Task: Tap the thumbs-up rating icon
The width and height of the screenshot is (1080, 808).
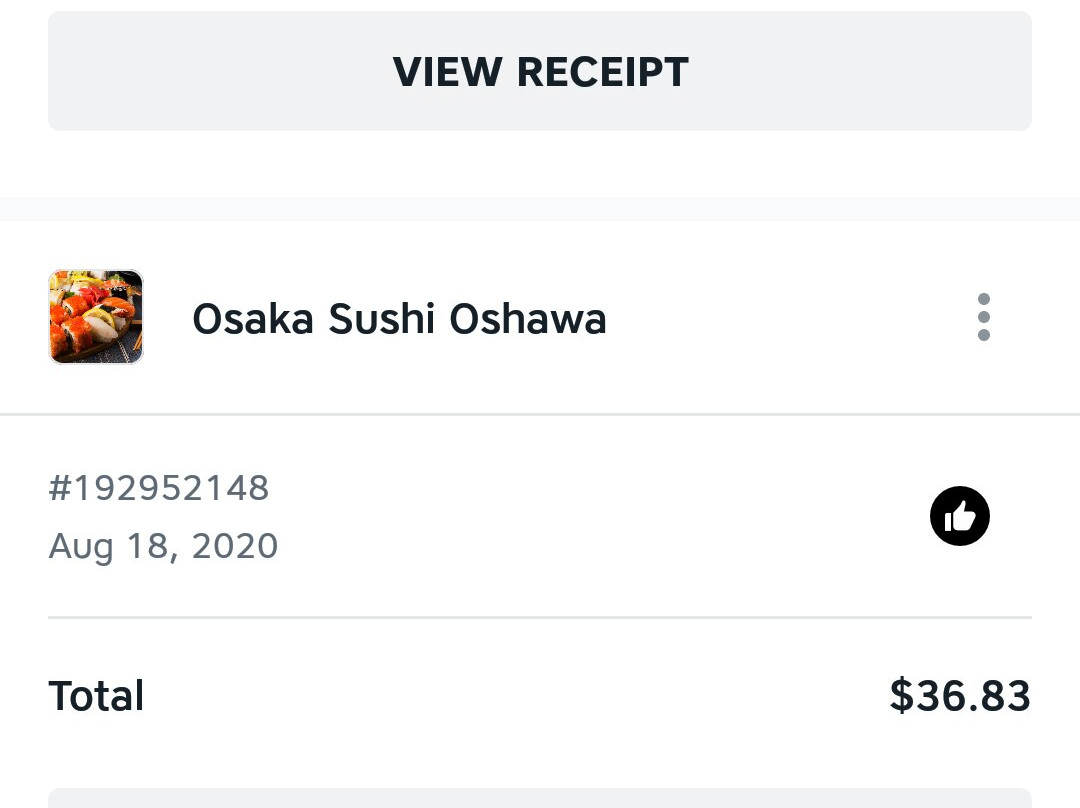Action: 959,516
